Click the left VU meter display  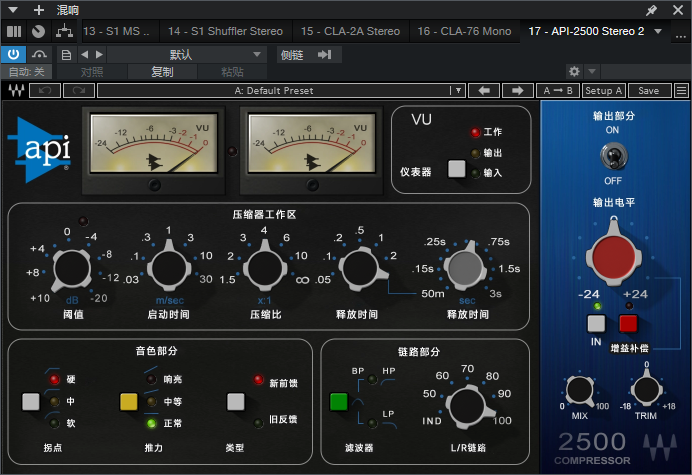click(154, 143)
